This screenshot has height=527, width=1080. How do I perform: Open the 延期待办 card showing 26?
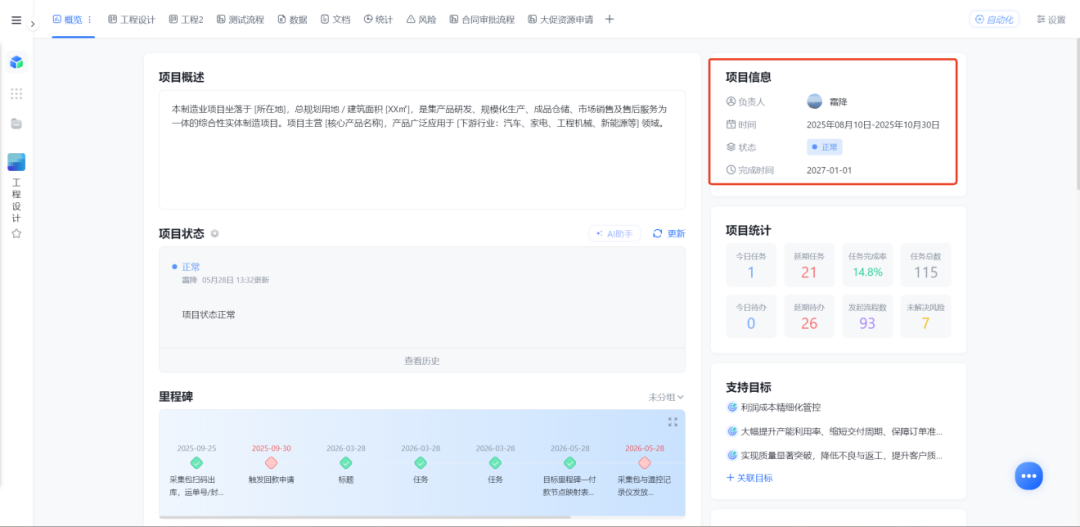(809, 316)
